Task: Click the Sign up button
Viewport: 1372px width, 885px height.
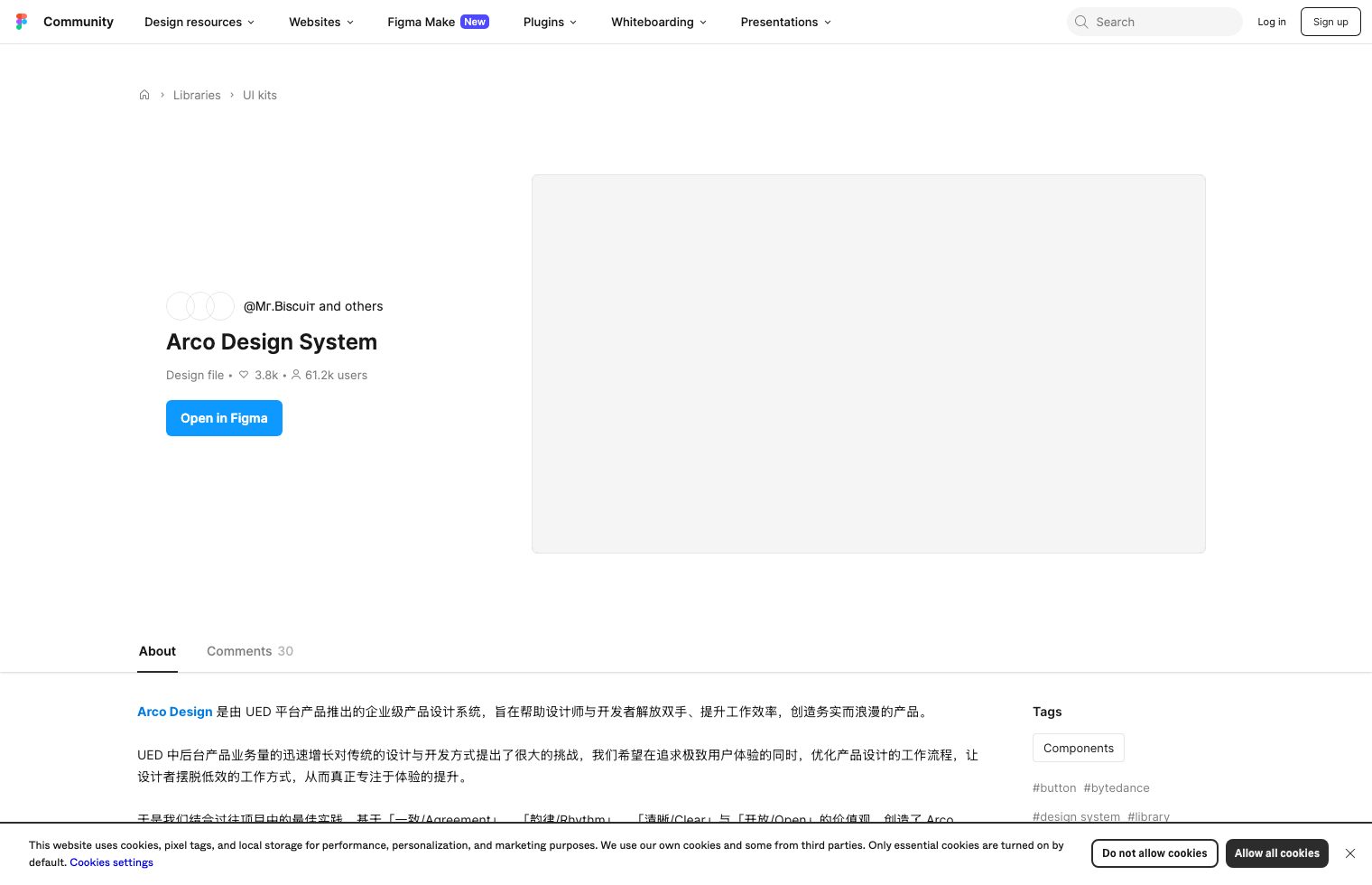Action: pos(1330,22)
